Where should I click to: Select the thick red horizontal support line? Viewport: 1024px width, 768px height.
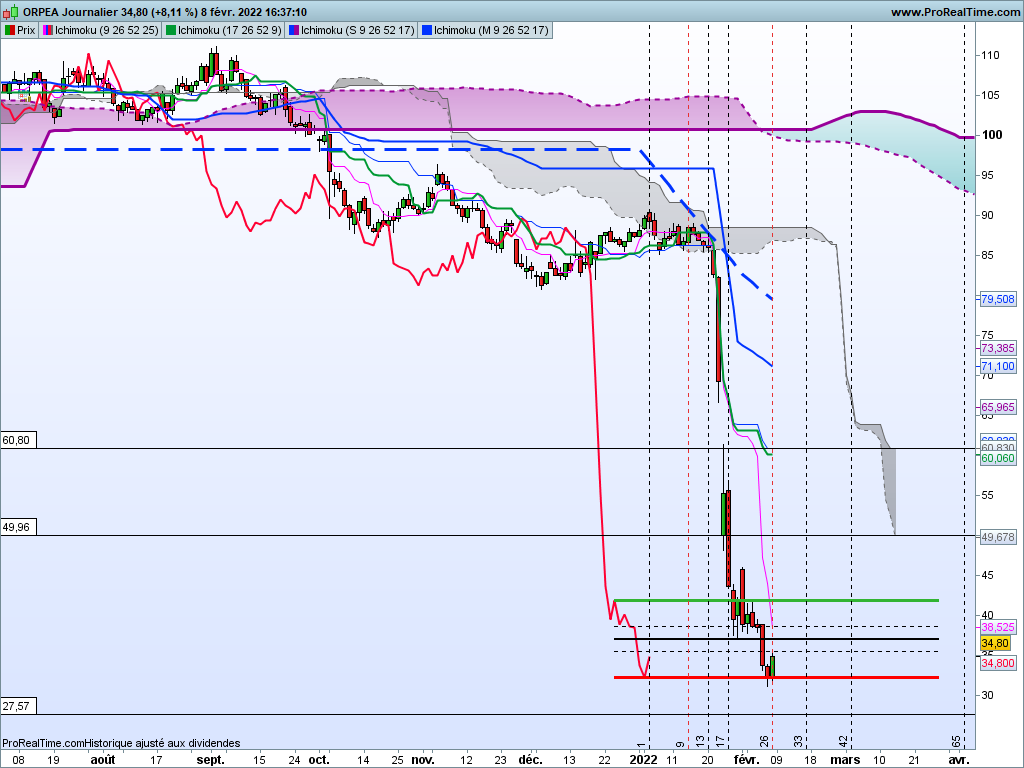(776, 677)
